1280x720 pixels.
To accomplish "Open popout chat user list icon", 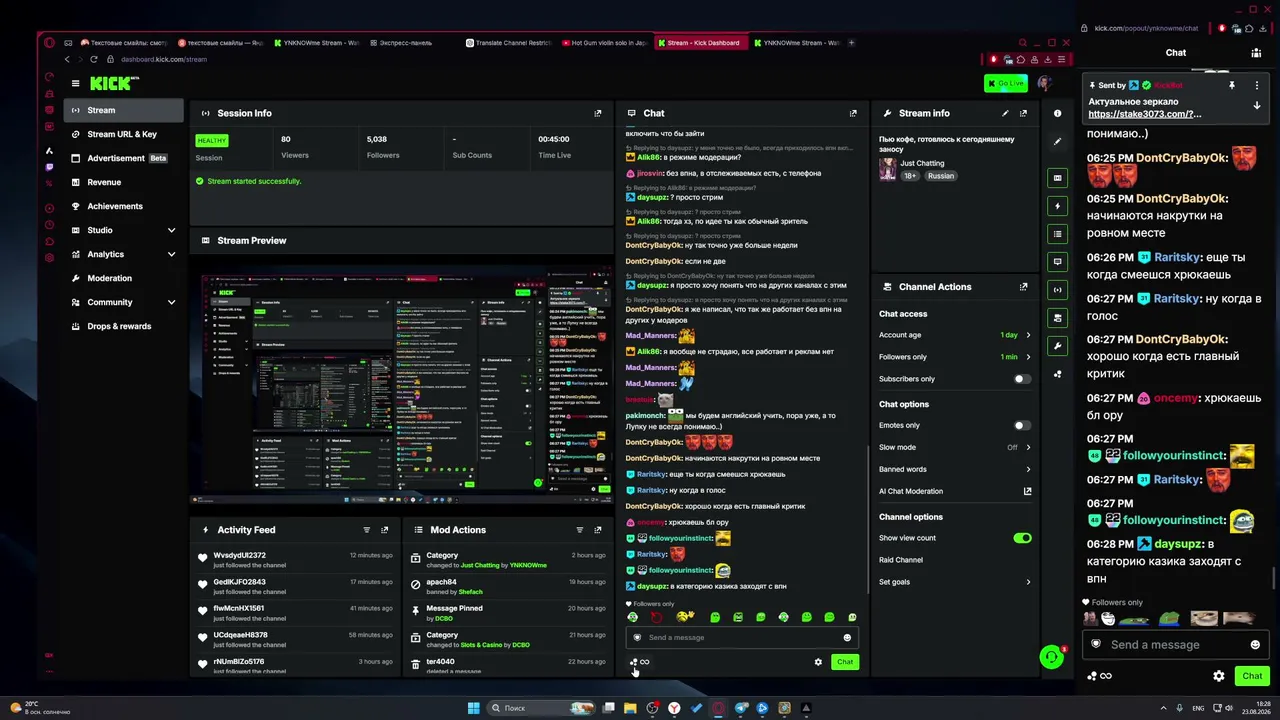I will pyautogui.click(x=1256, y=53).
